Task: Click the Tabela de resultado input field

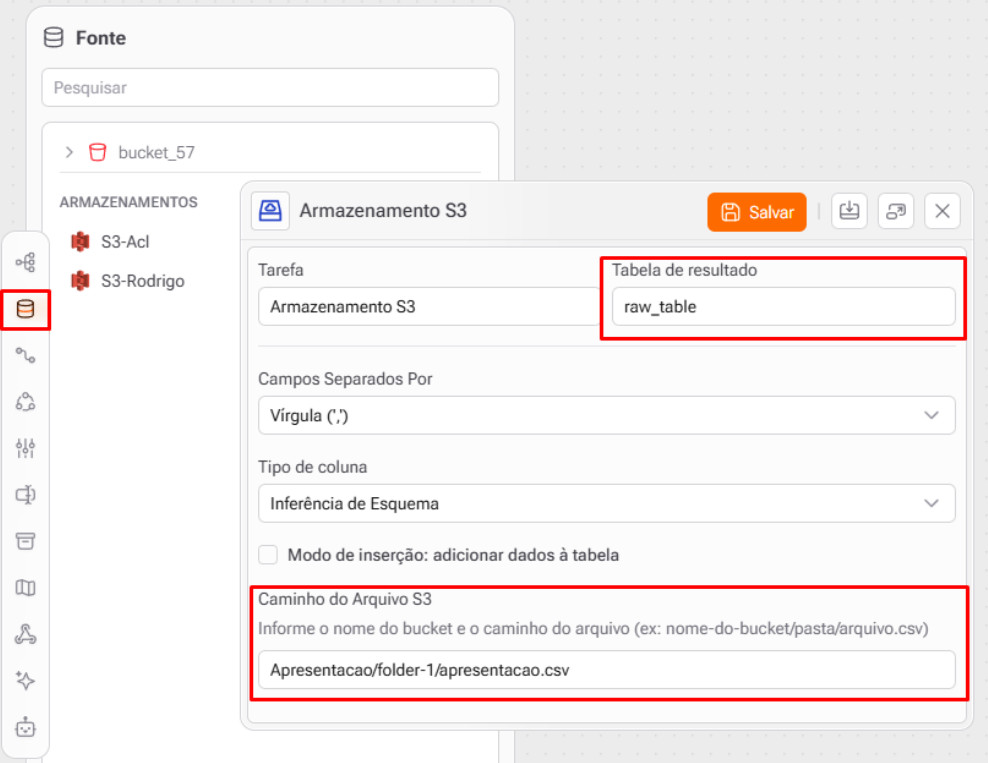Action: (783, 307)
